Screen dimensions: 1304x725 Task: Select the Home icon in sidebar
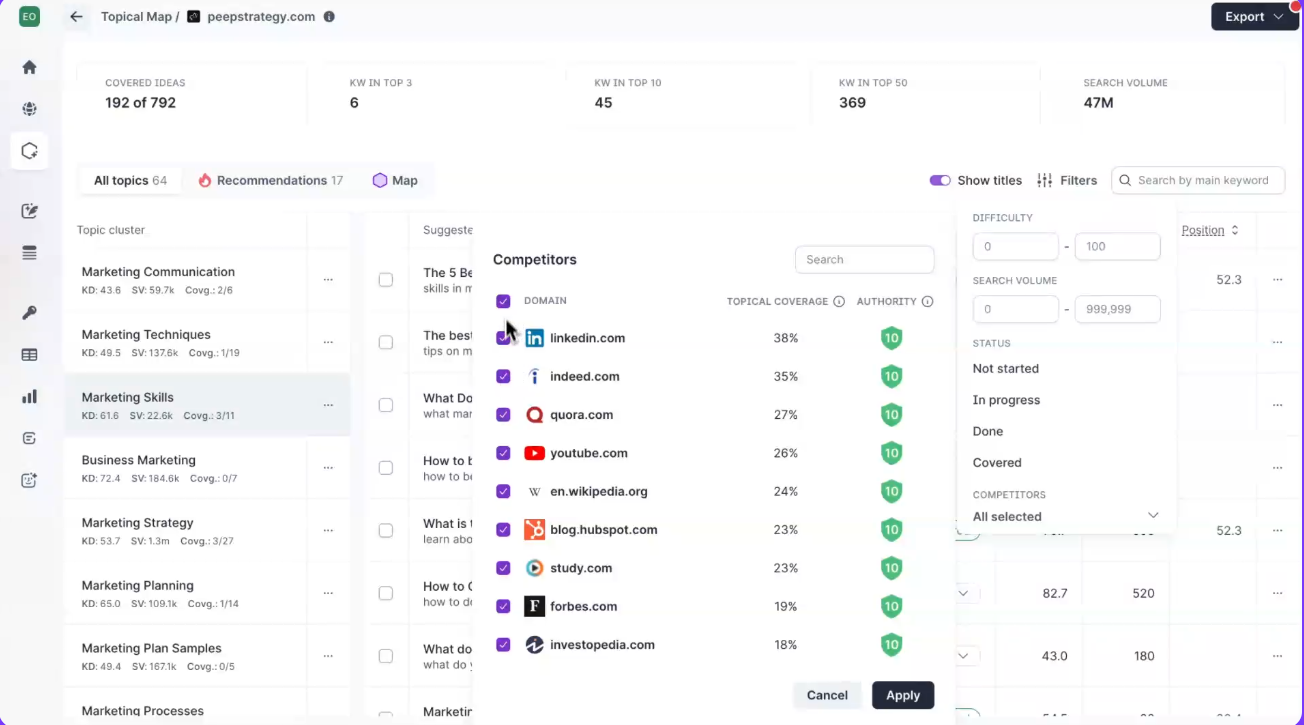(29, 66)
